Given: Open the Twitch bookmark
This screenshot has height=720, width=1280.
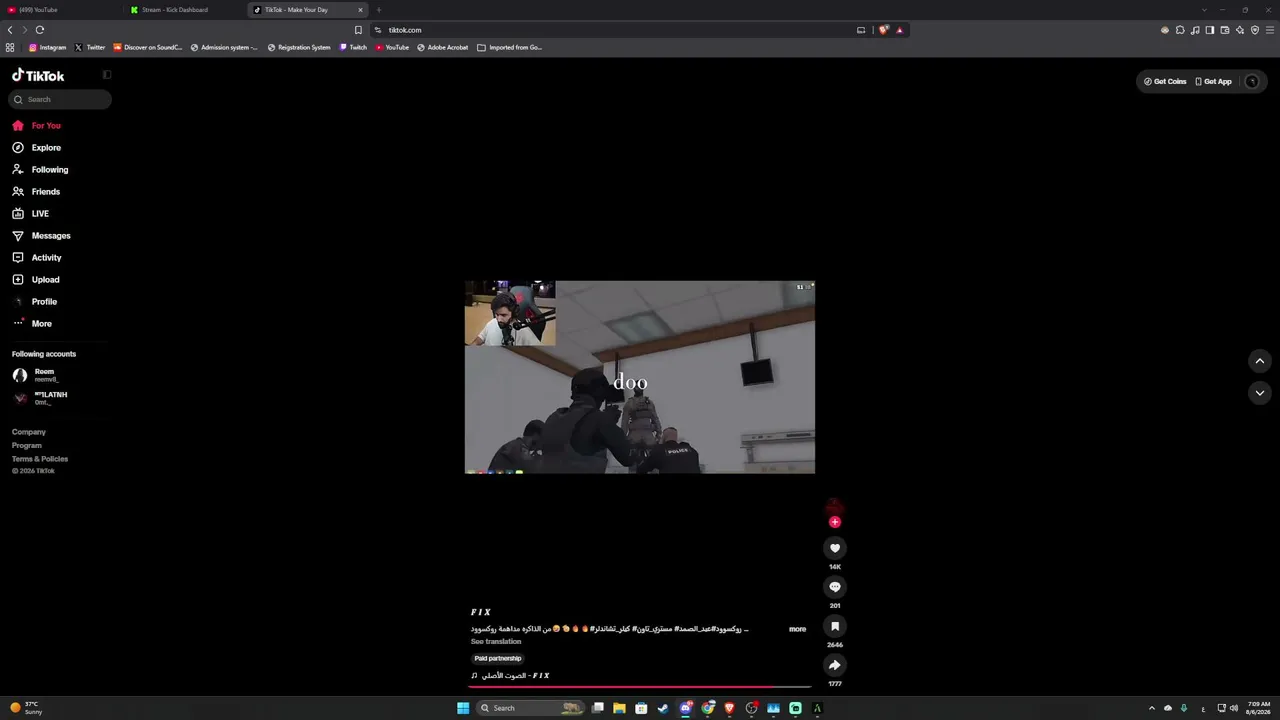Looking at the screenshot, I should tap(353, 47).
